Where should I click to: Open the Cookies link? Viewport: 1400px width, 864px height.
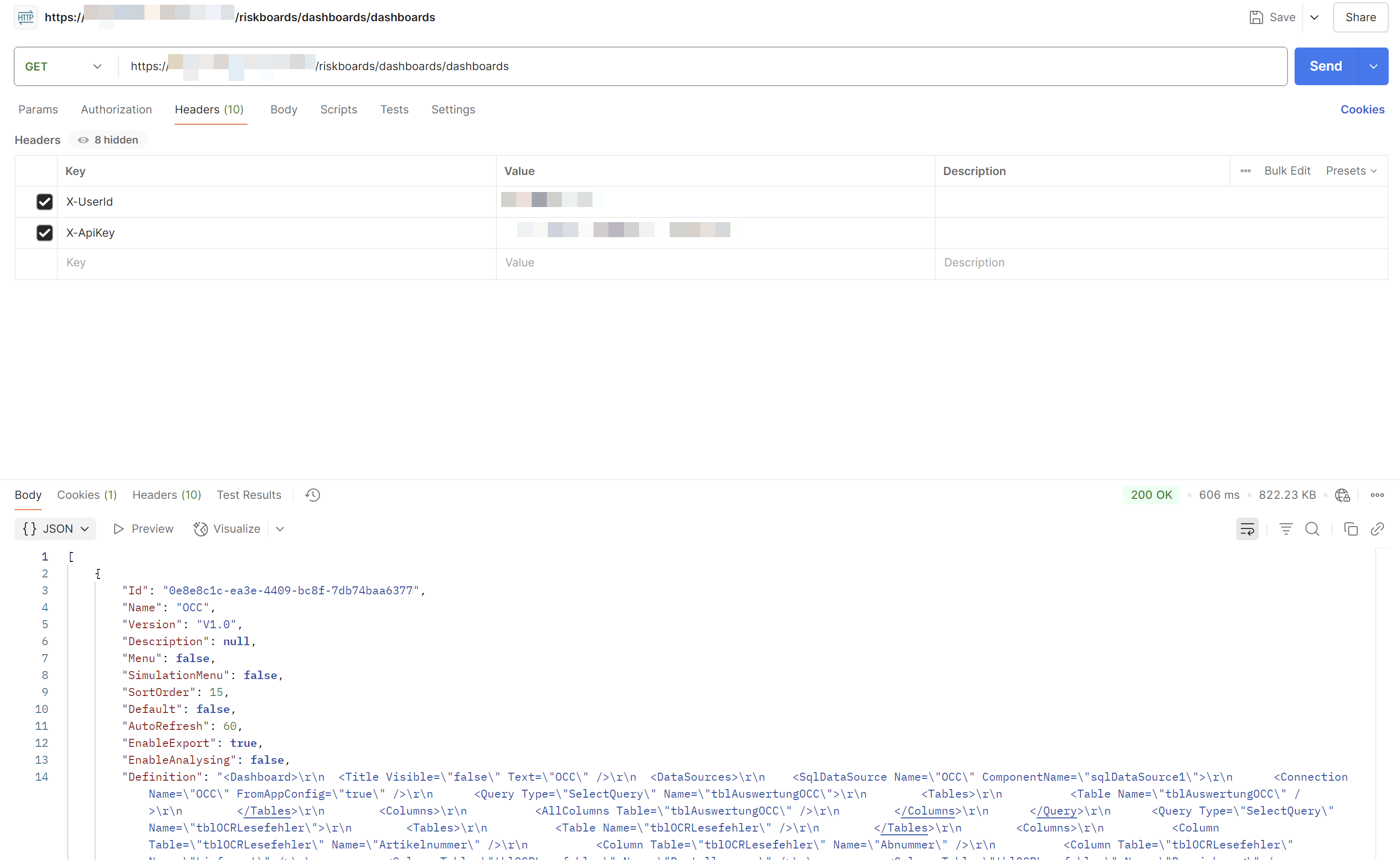[x=1362, y=109]
